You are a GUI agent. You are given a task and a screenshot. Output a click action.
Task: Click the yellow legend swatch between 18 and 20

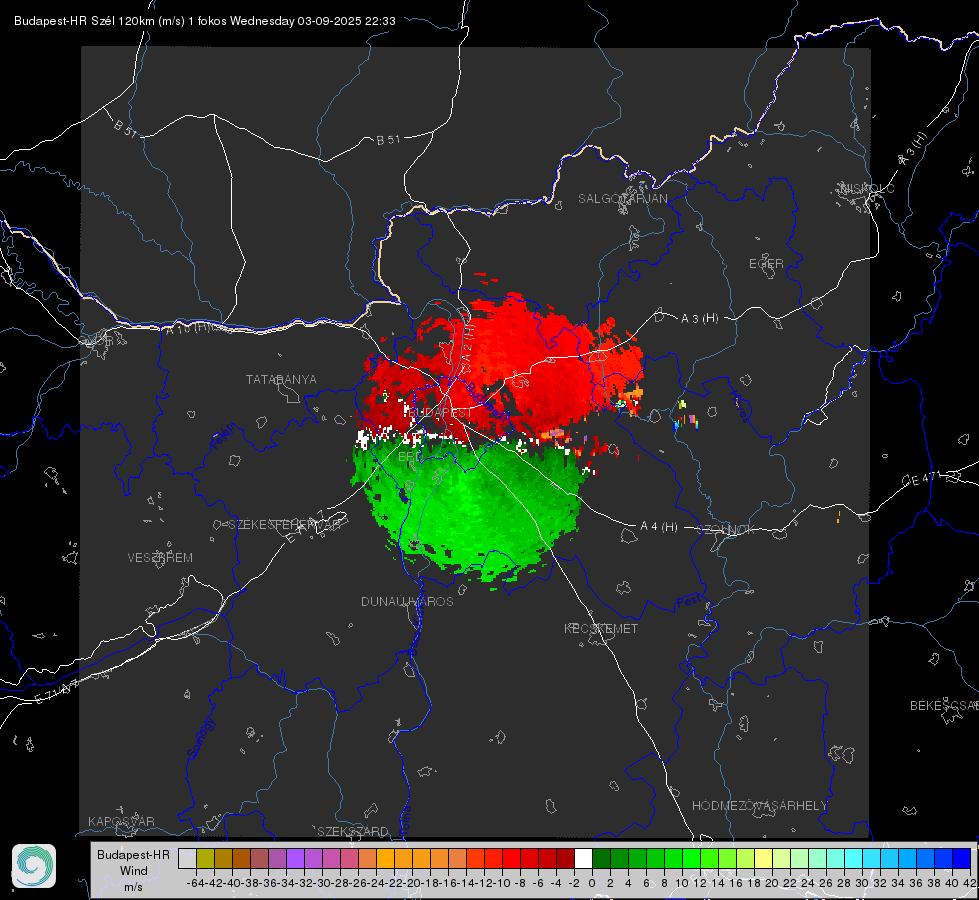pyautogui.click(x=763, y=858)
